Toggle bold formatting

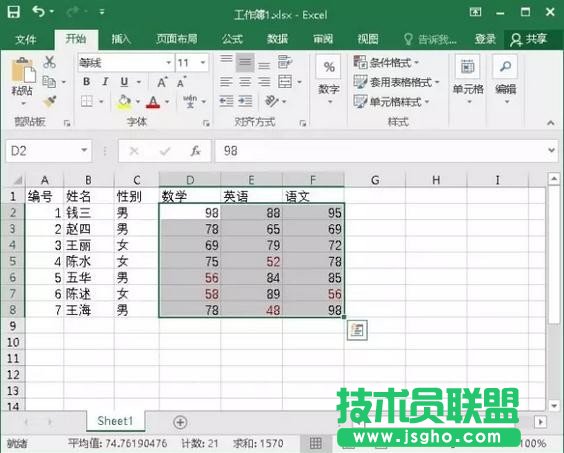point(86,82)
